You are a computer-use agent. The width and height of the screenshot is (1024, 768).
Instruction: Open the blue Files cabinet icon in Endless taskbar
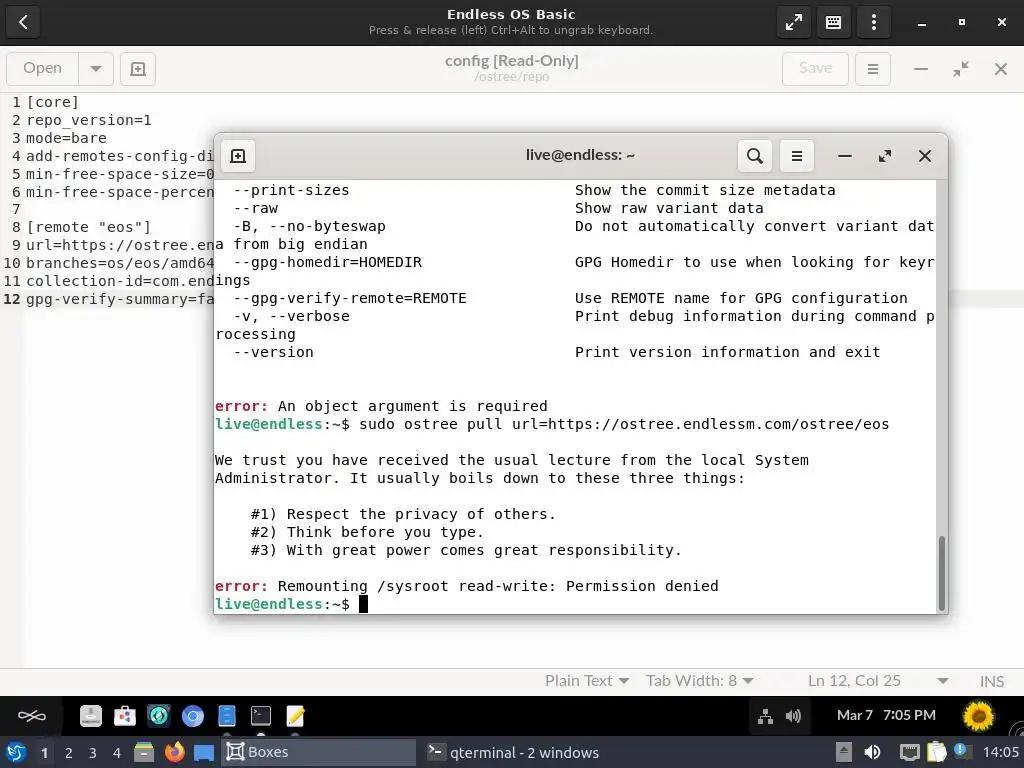click(x=227, y=716)
